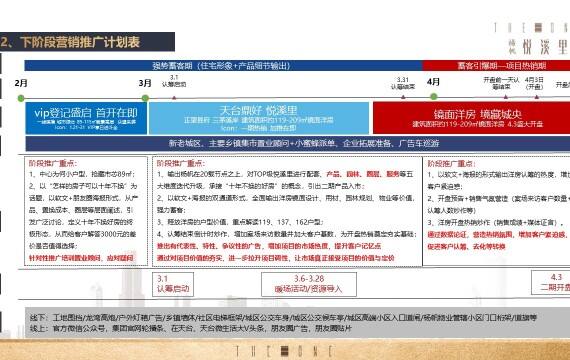Screen dimensions: 570x360
Task: Select the 3.1 认筹启动 triangle marker
Action: (174, 98)
